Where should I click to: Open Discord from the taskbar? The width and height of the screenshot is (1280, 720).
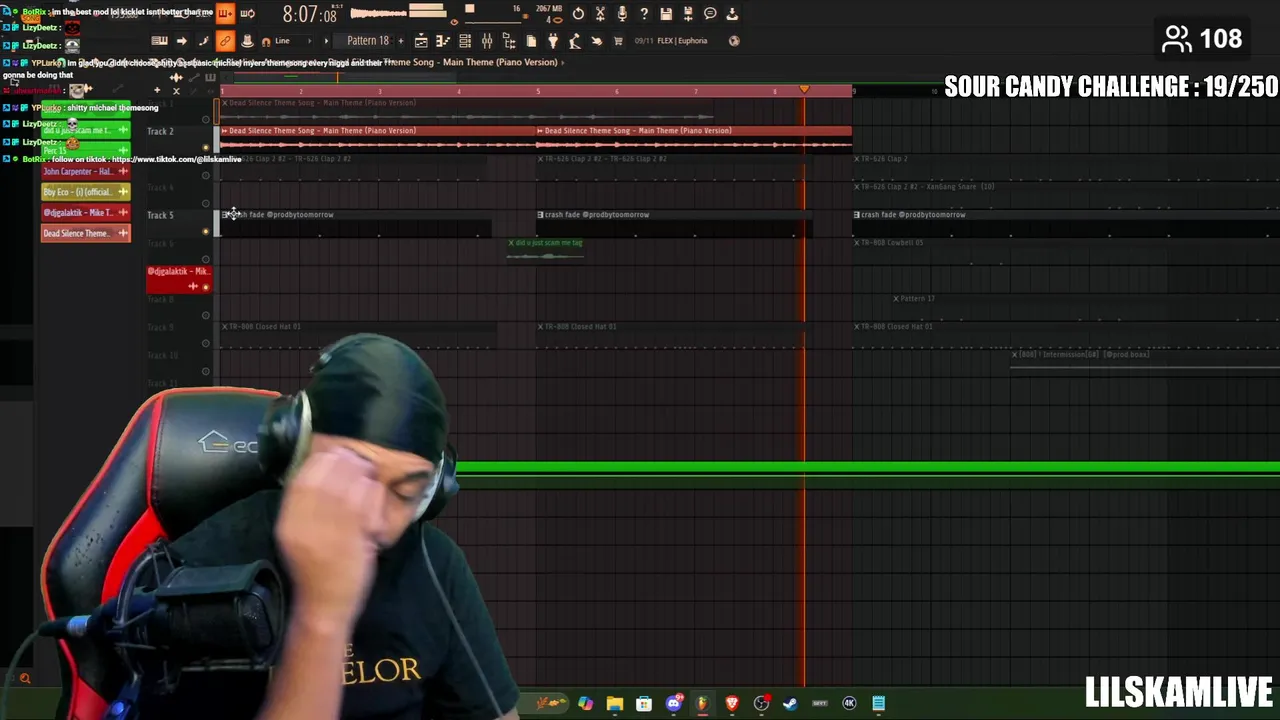click(673, 703)
